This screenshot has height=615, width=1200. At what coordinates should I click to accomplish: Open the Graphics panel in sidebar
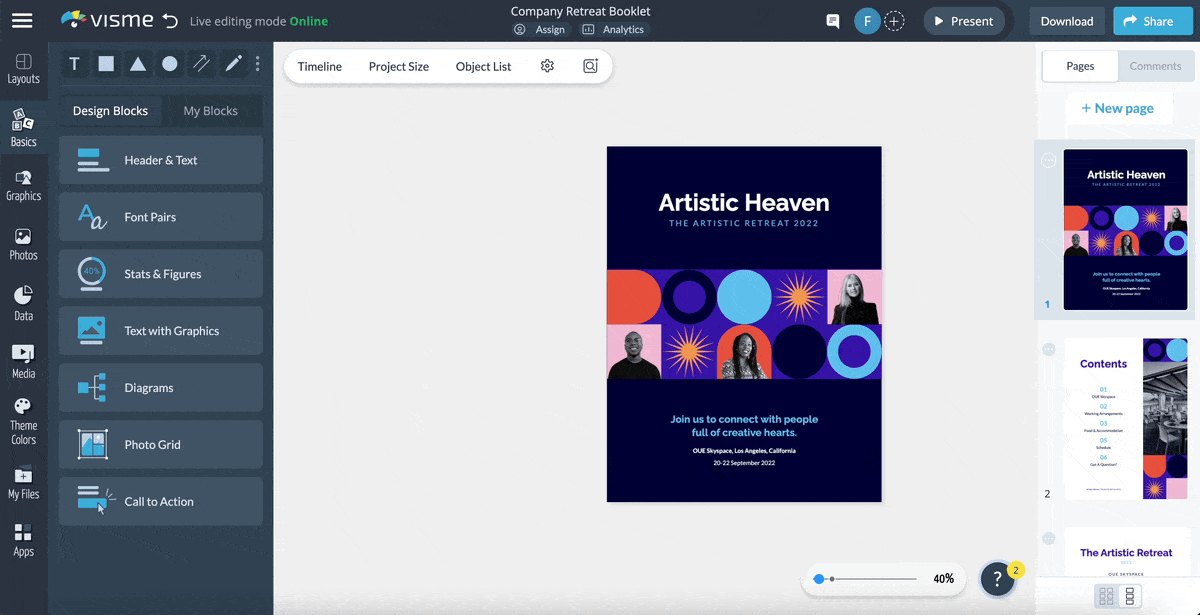pos(23,186)
